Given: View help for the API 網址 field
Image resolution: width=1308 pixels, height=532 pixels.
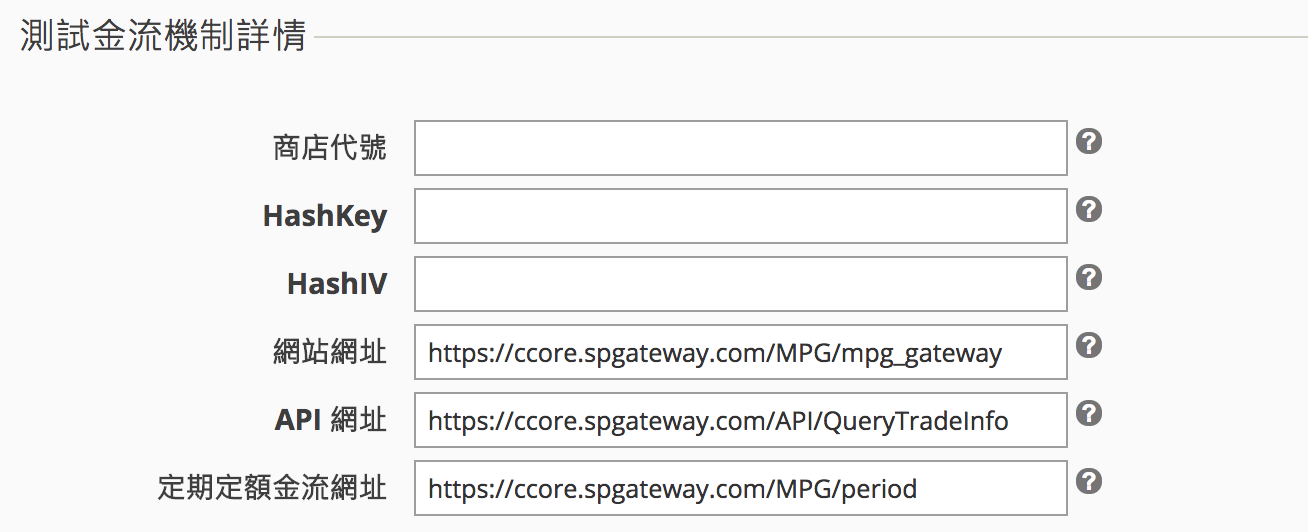Looking at the screenshot, I should click(x=1089, y=413).
